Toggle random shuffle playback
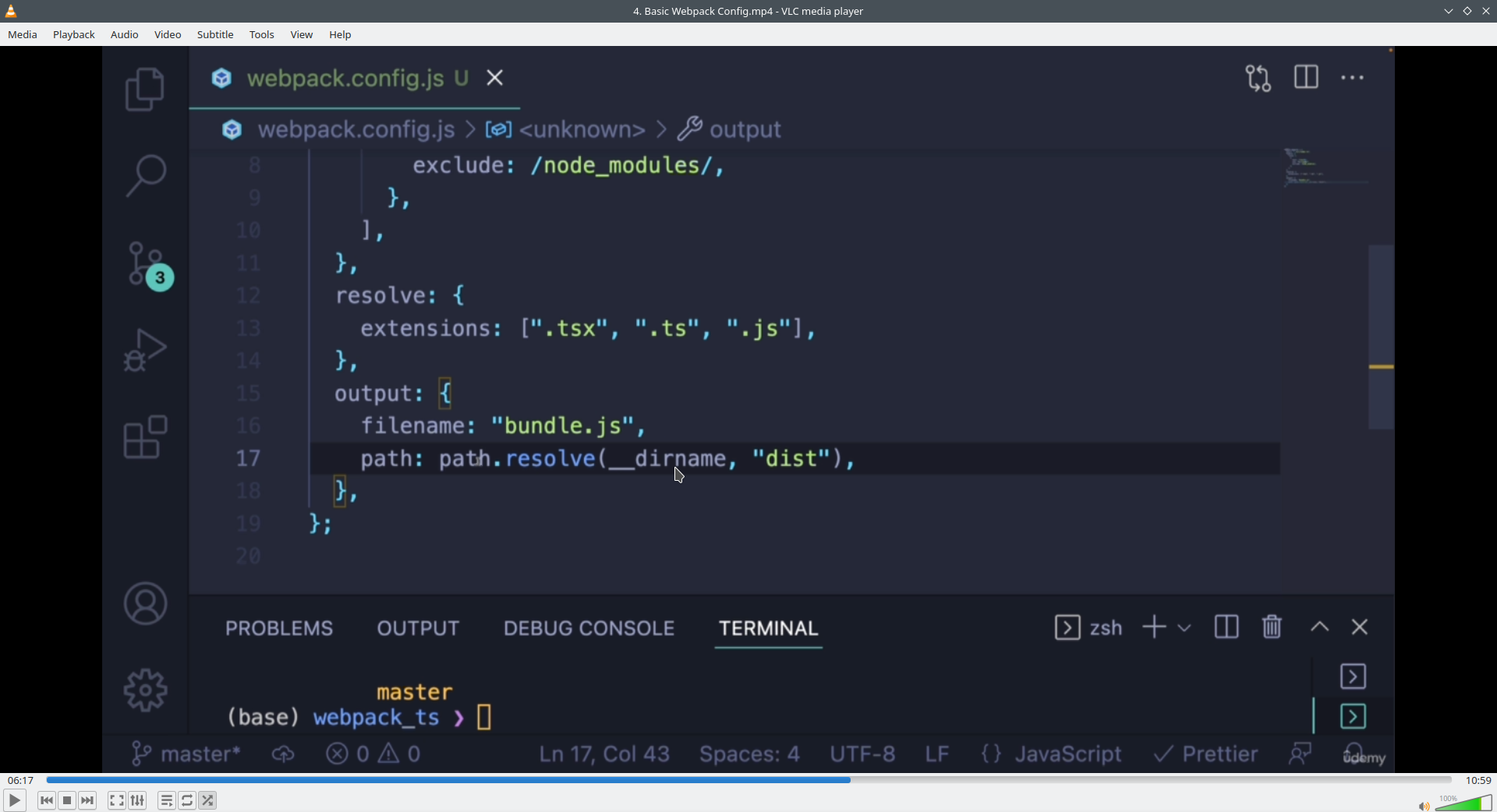The width and height of the screenshot is (1497, 812). click(x=208, y=800)
